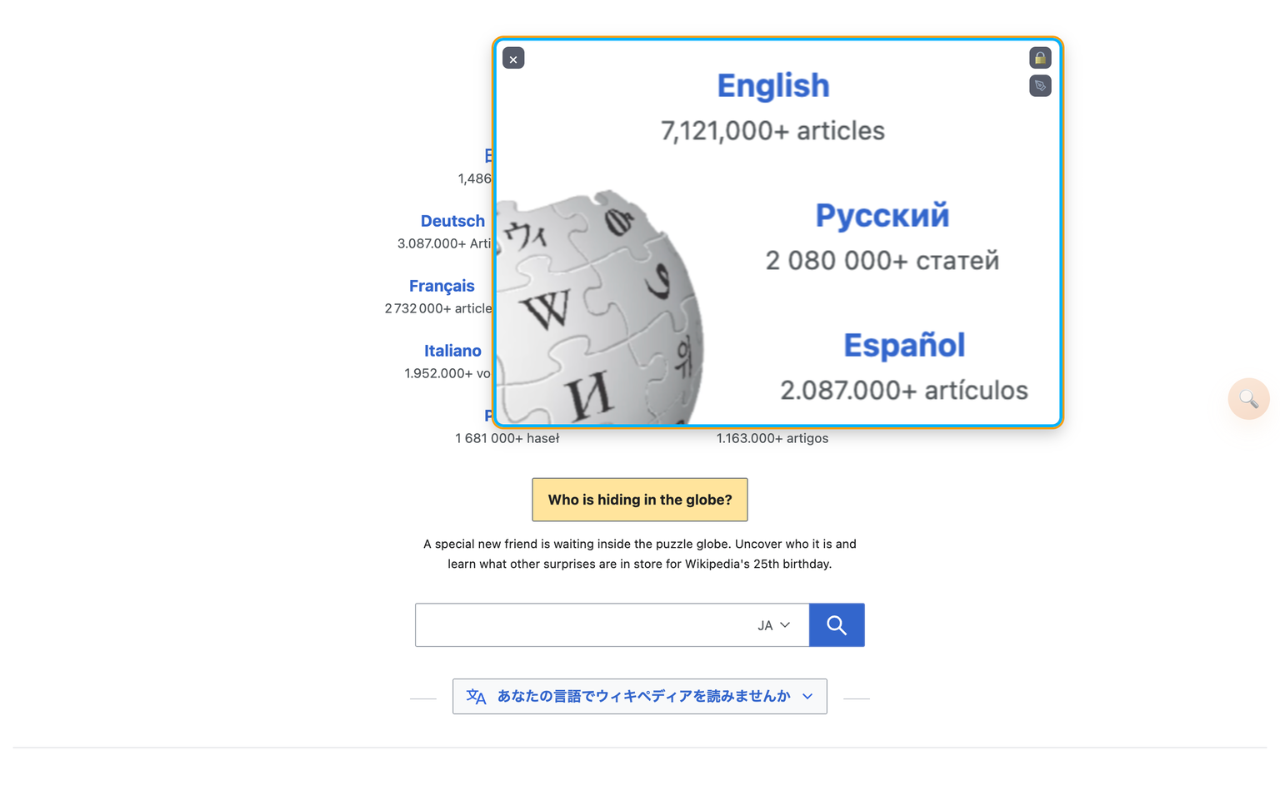
Task: Click the "1 681 000+ haseł" text
Action: pos(507,438)
